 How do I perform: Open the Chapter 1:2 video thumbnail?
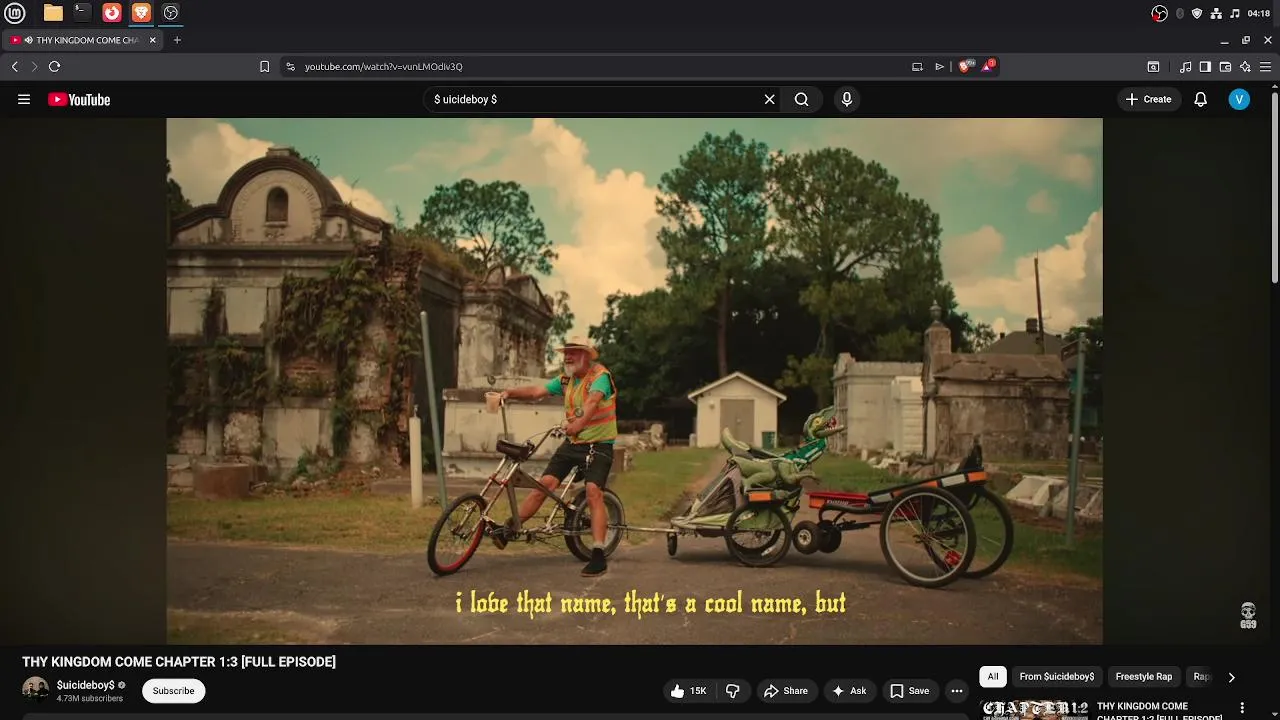(x=1035, y=710)
